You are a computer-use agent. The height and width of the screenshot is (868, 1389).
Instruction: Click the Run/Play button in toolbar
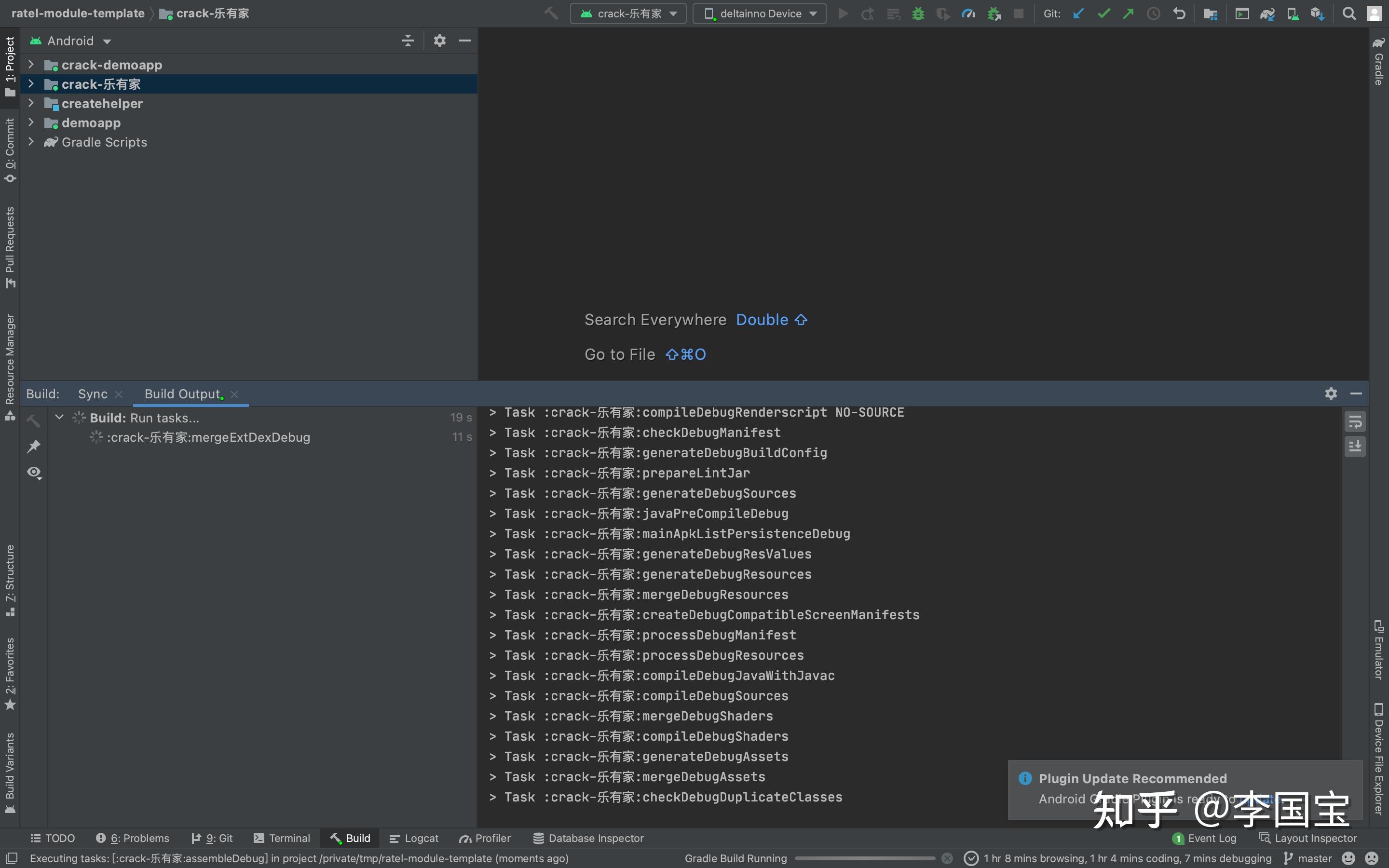click(x=843, y=14)
